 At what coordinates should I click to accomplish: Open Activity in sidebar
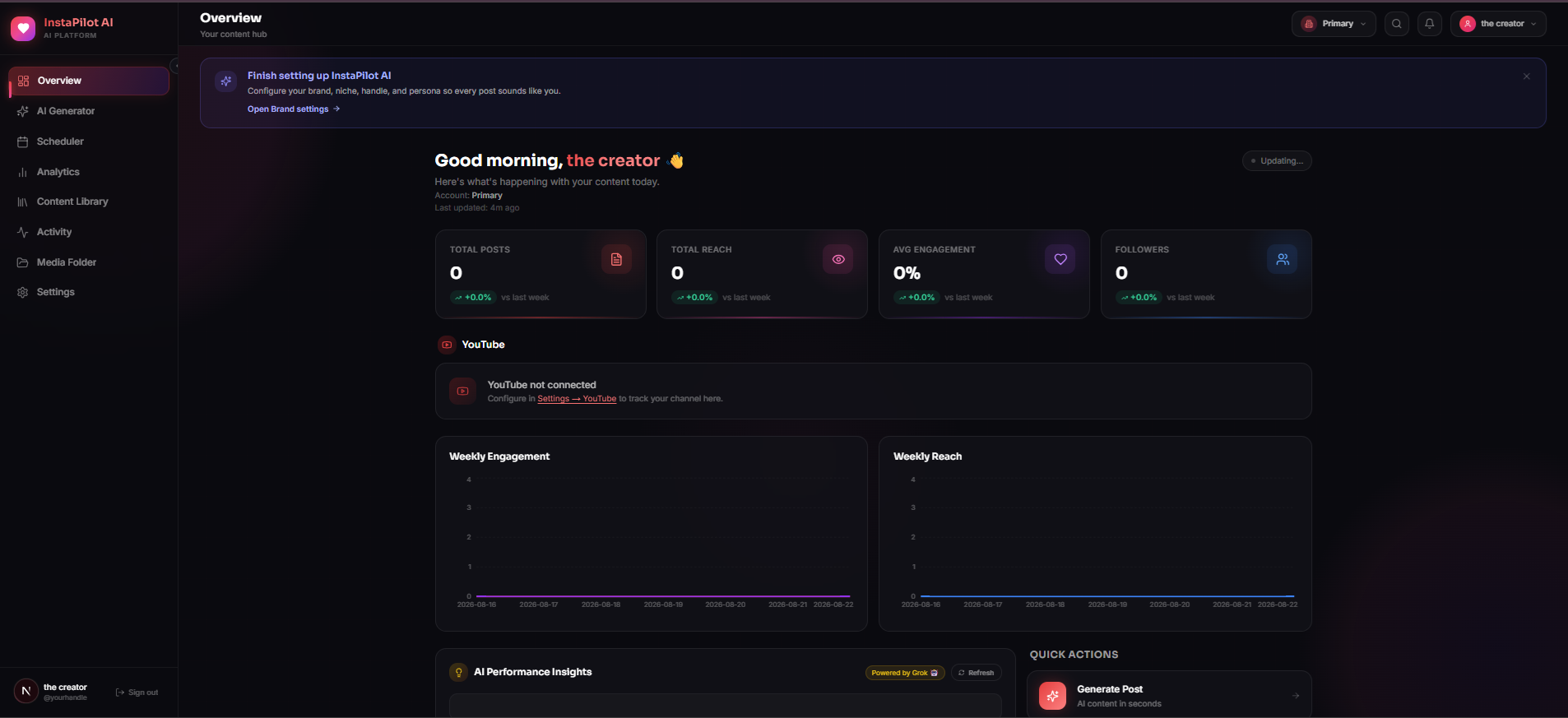coord(89,232)
